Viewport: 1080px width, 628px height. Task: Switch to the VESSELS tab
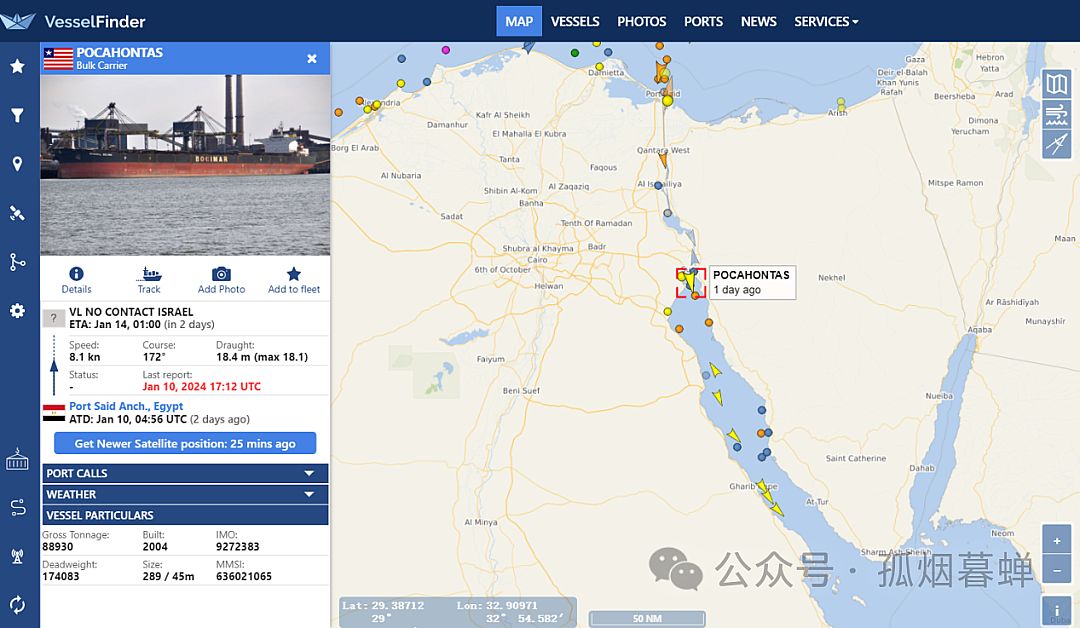(x=574, y=21)
